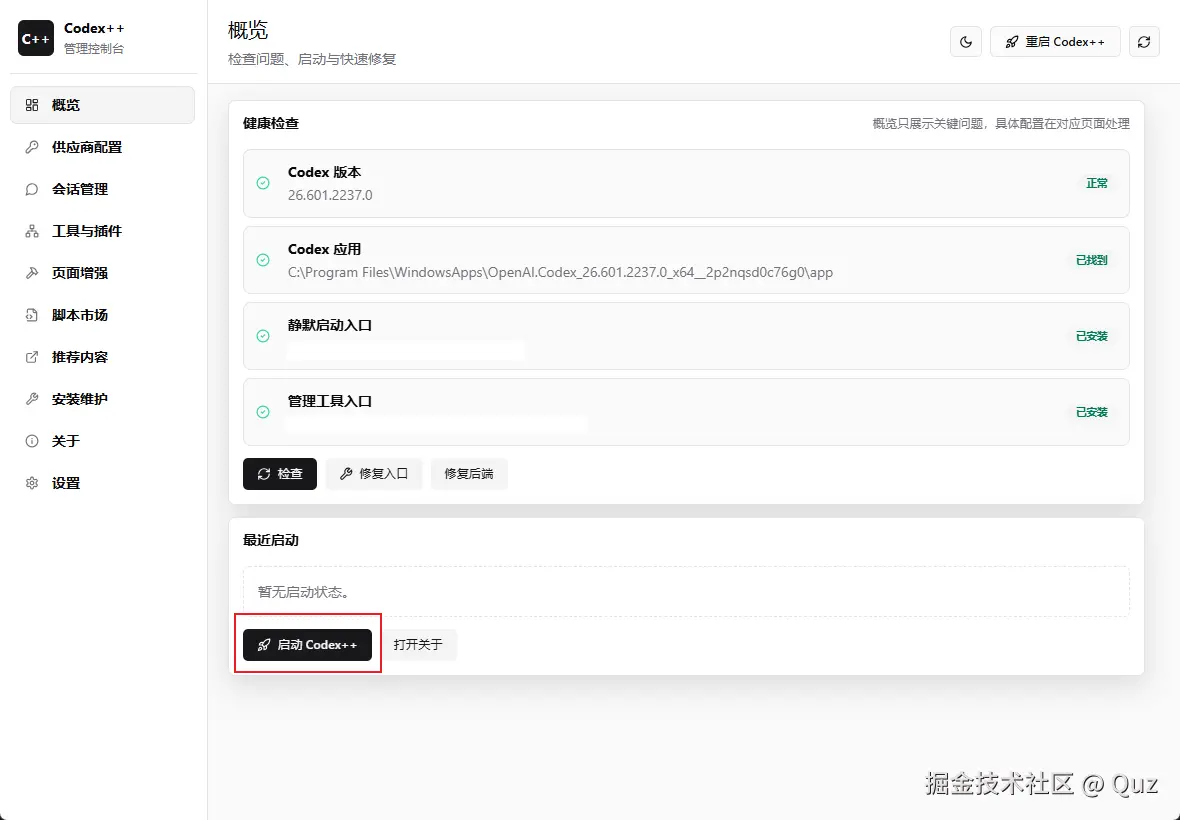Toggle dark mode with the moon icon
This screenshot has height=820, width=1180.
point(966,42)
